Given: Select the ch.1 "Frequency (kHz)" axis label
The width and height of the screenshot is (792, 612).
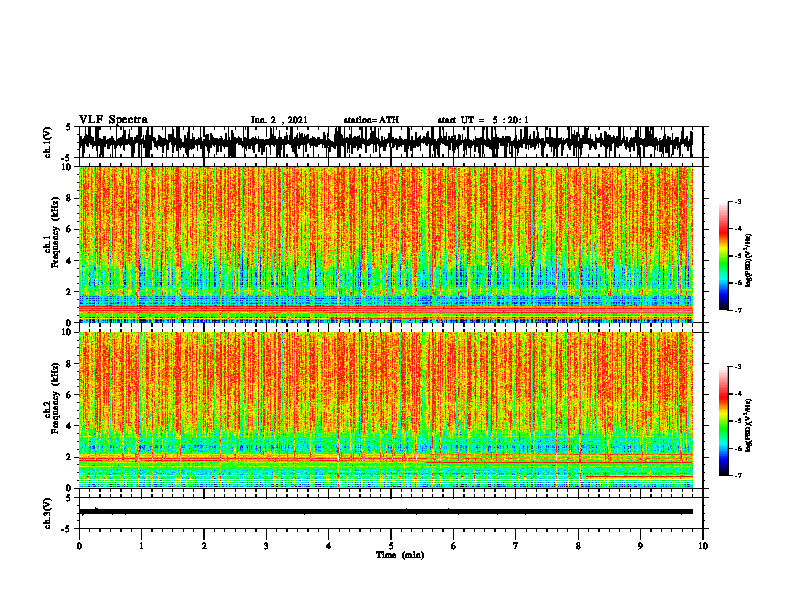Looking at the screenshot, I should 55,232.
